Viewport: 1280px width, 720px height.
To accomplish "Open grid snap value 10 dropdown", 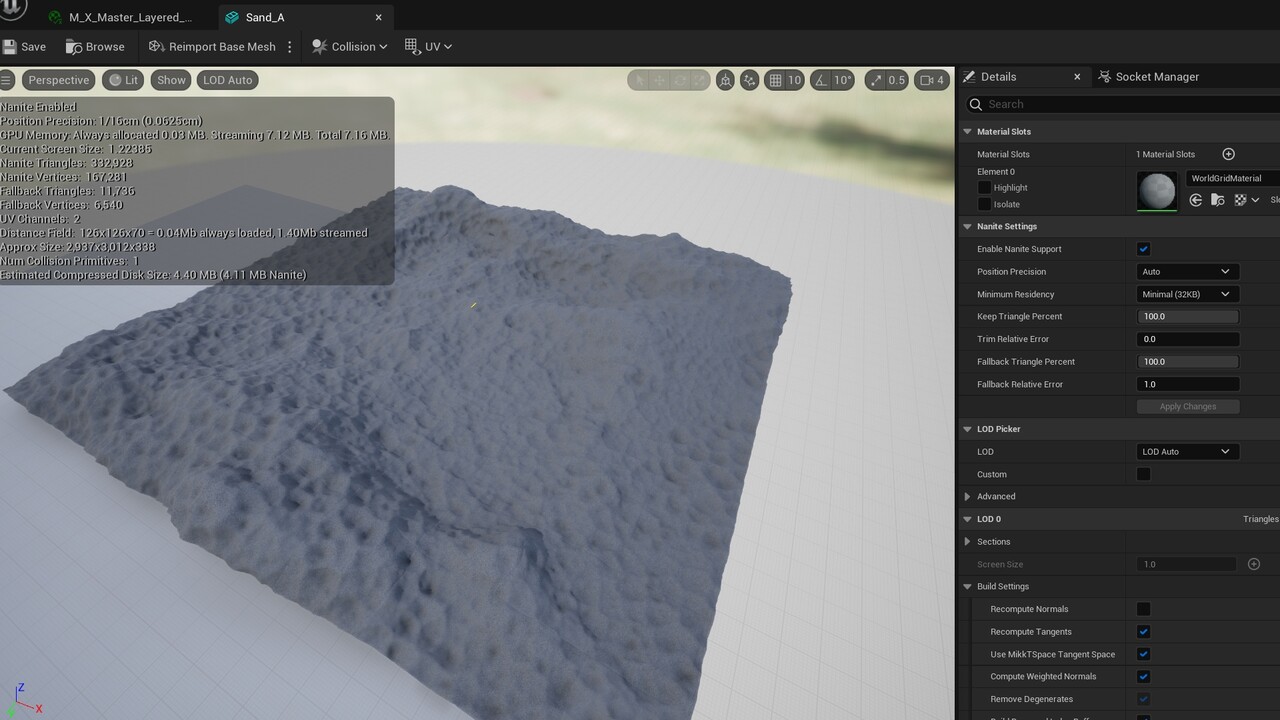I will pos(794,80).
